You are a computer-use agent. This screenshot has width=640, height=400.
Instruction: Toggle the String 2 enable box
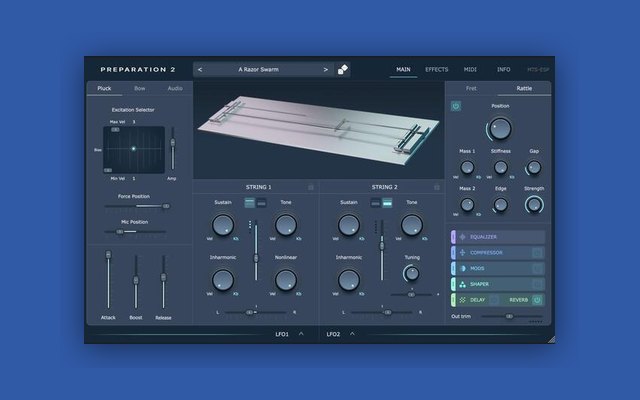437,187
